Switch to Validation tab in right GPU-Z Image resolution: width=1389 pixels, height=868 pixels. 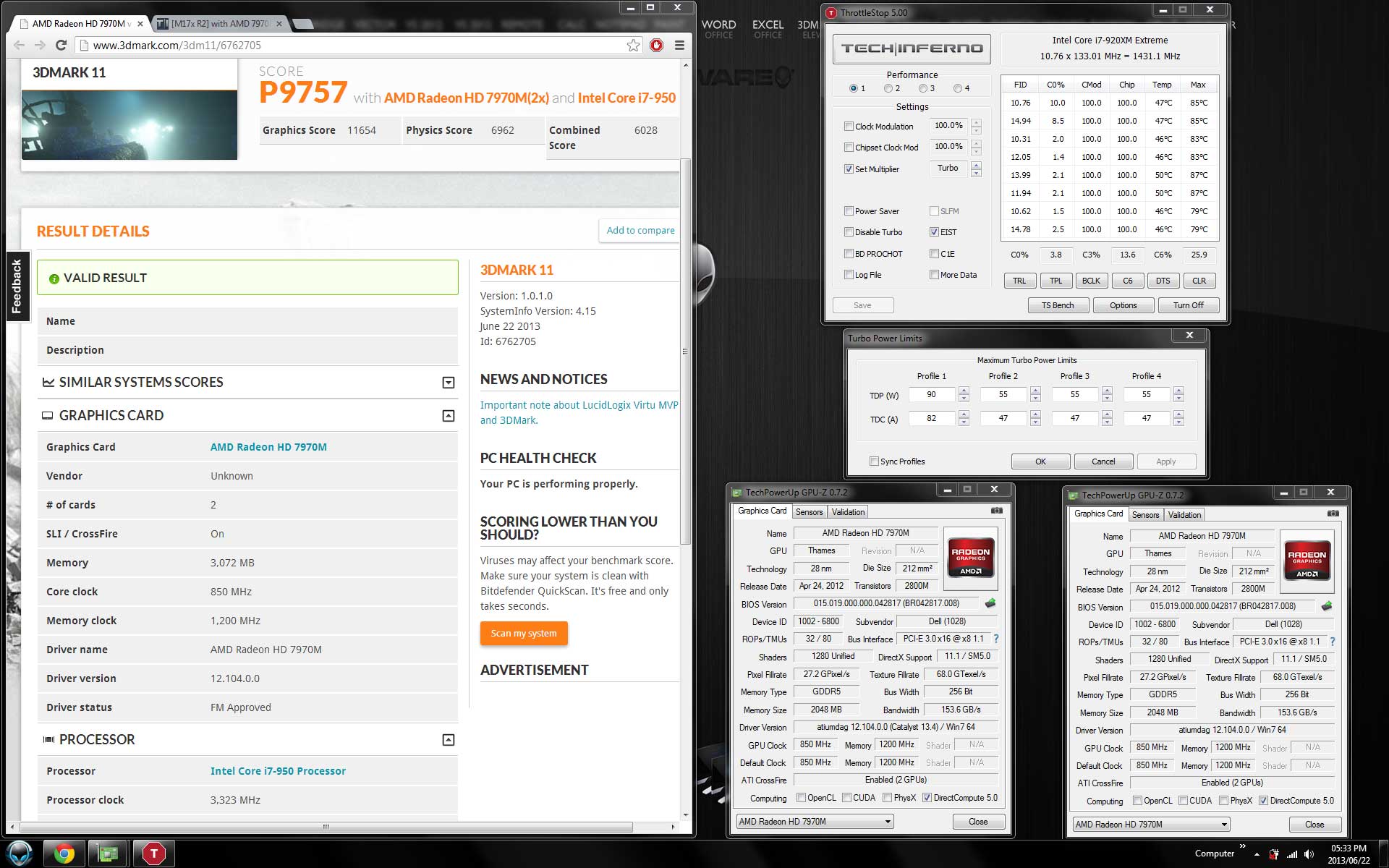click(x=1184, y=515)
